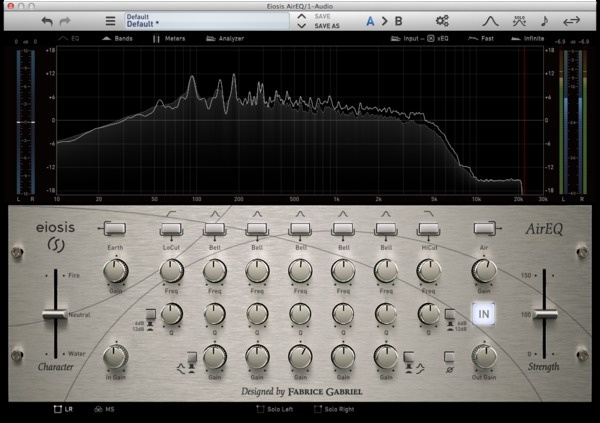600x423 pixels.
Task: Step presets with the up/down chevrons
Action: coord(302,20)
